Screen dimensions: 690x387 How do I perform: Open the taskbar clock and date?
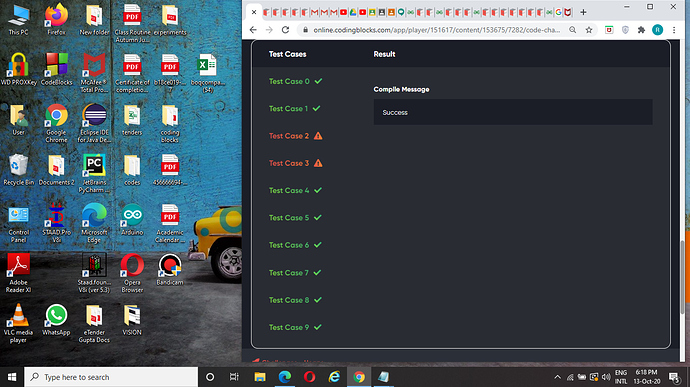647,377
